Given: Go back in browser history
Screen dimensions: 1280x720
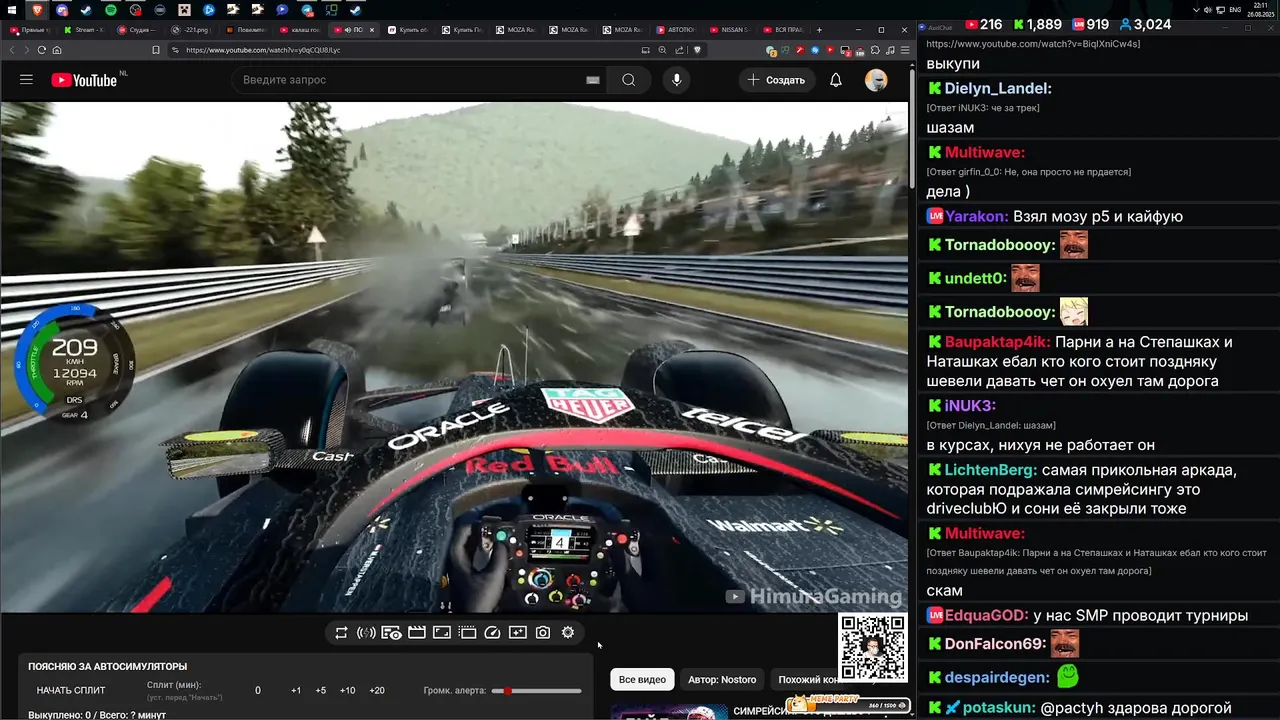Looking at the screenshot, I should tap(13, 50).
